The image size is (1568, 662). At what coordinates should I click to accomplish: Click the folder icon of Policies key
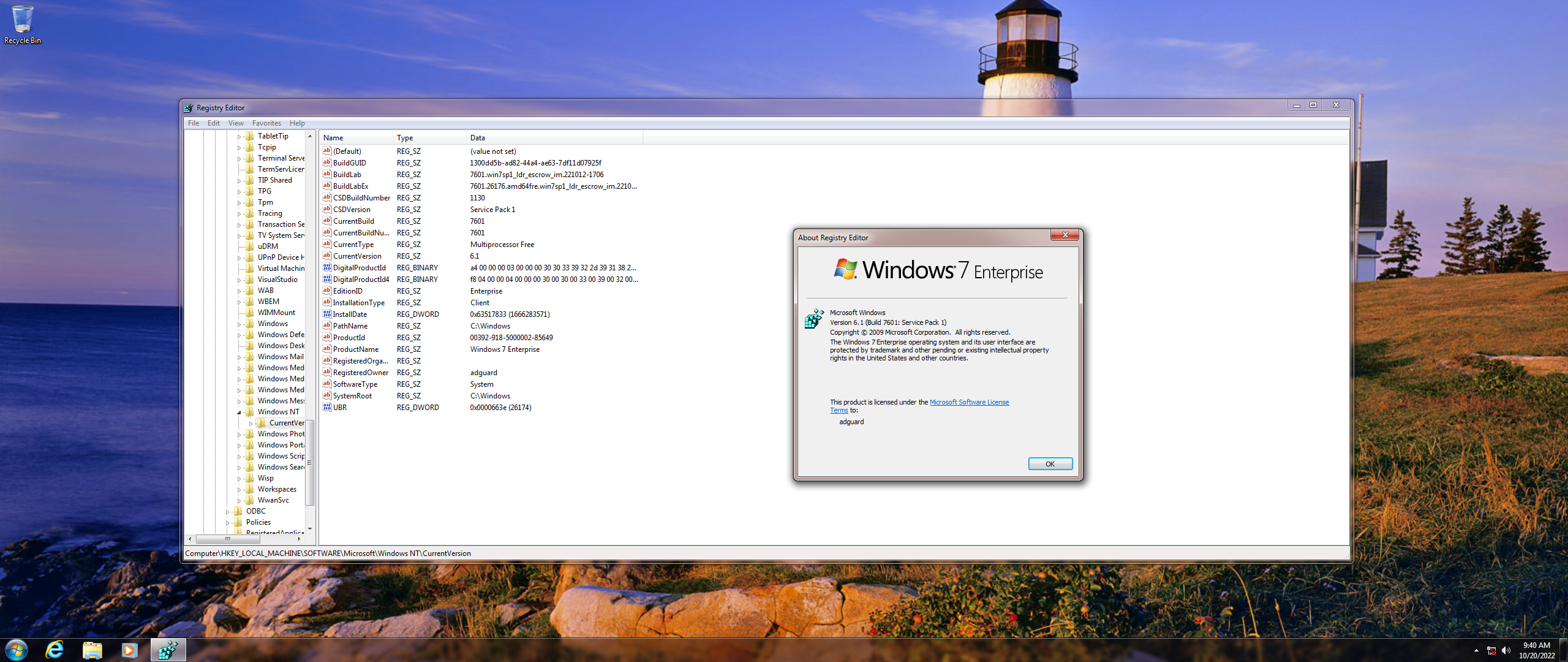[238, 522]
